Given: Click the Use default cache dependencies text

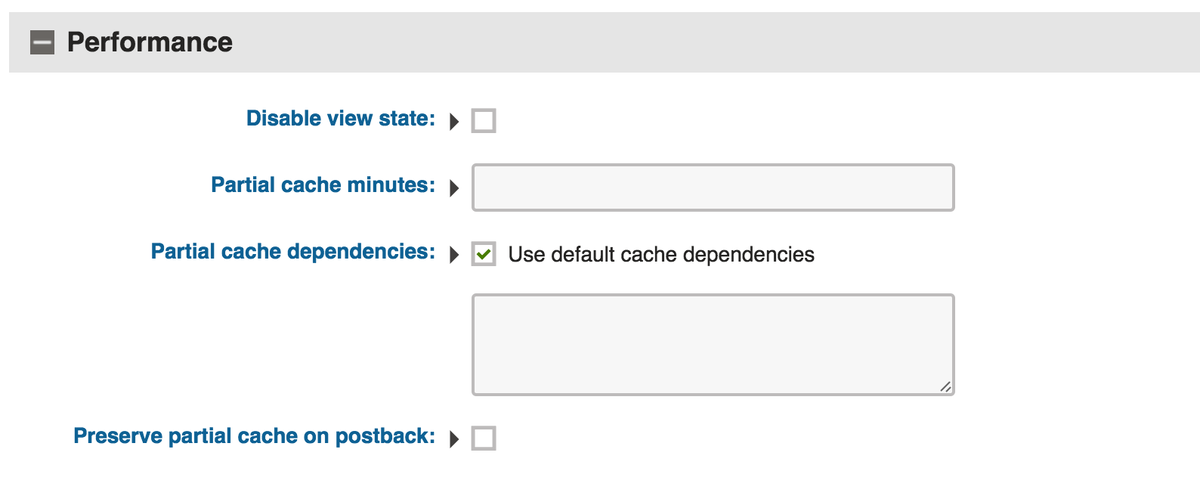Looking at the screenshot, I should tap(661, 254).
